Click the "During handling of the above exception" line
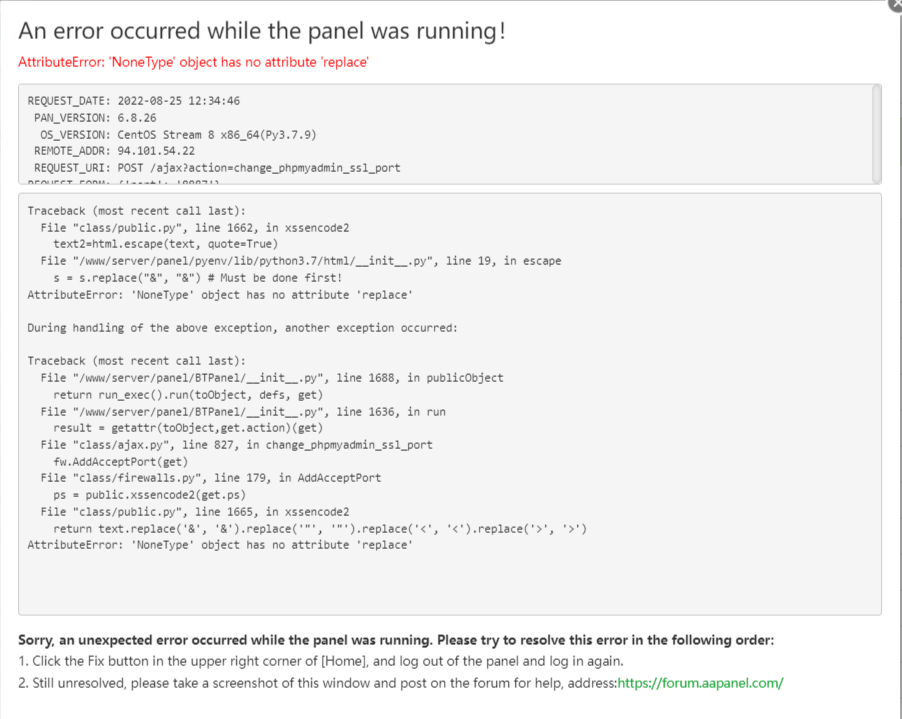Screen dimensions: 902x719 click(242, 327)
